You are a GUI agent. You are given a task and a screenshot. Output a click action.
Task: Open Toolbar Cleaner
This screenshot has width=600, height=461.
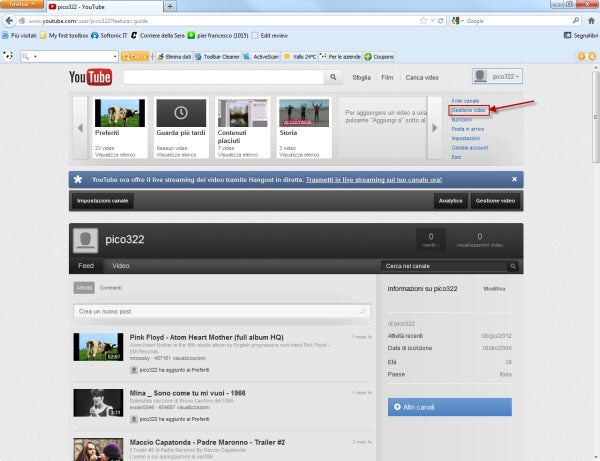pos(217,57)
